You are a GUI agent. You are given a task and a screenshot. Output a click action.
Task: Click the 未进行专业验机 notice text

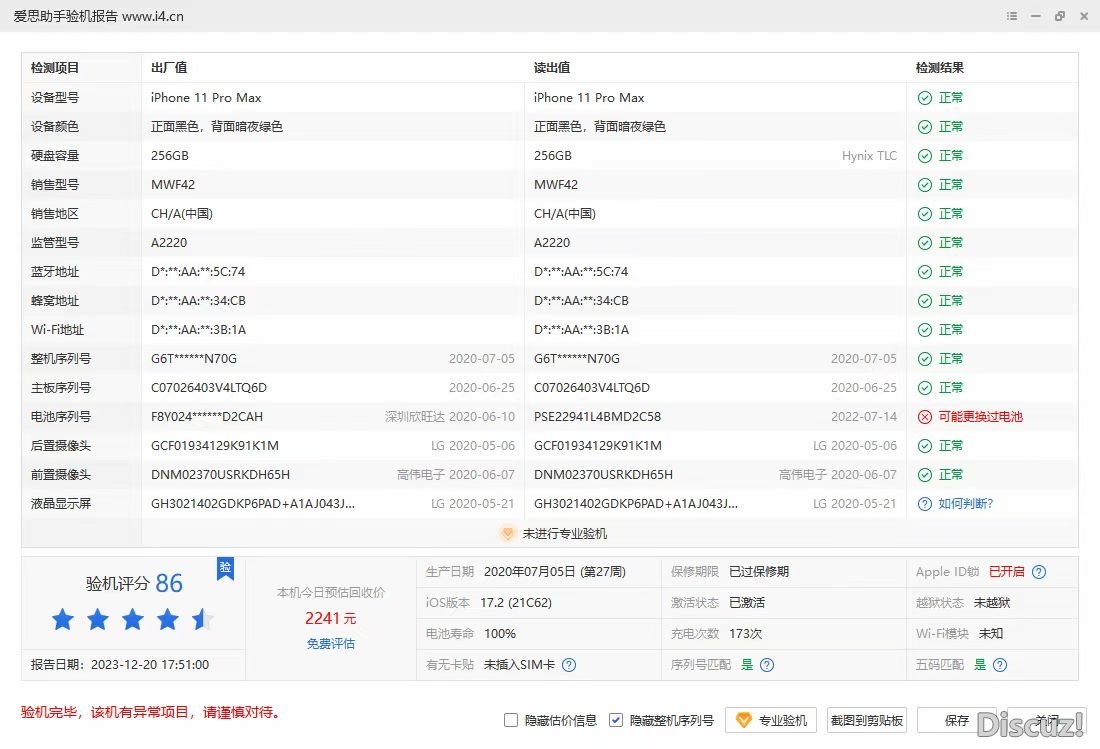[x=565, y=534]
